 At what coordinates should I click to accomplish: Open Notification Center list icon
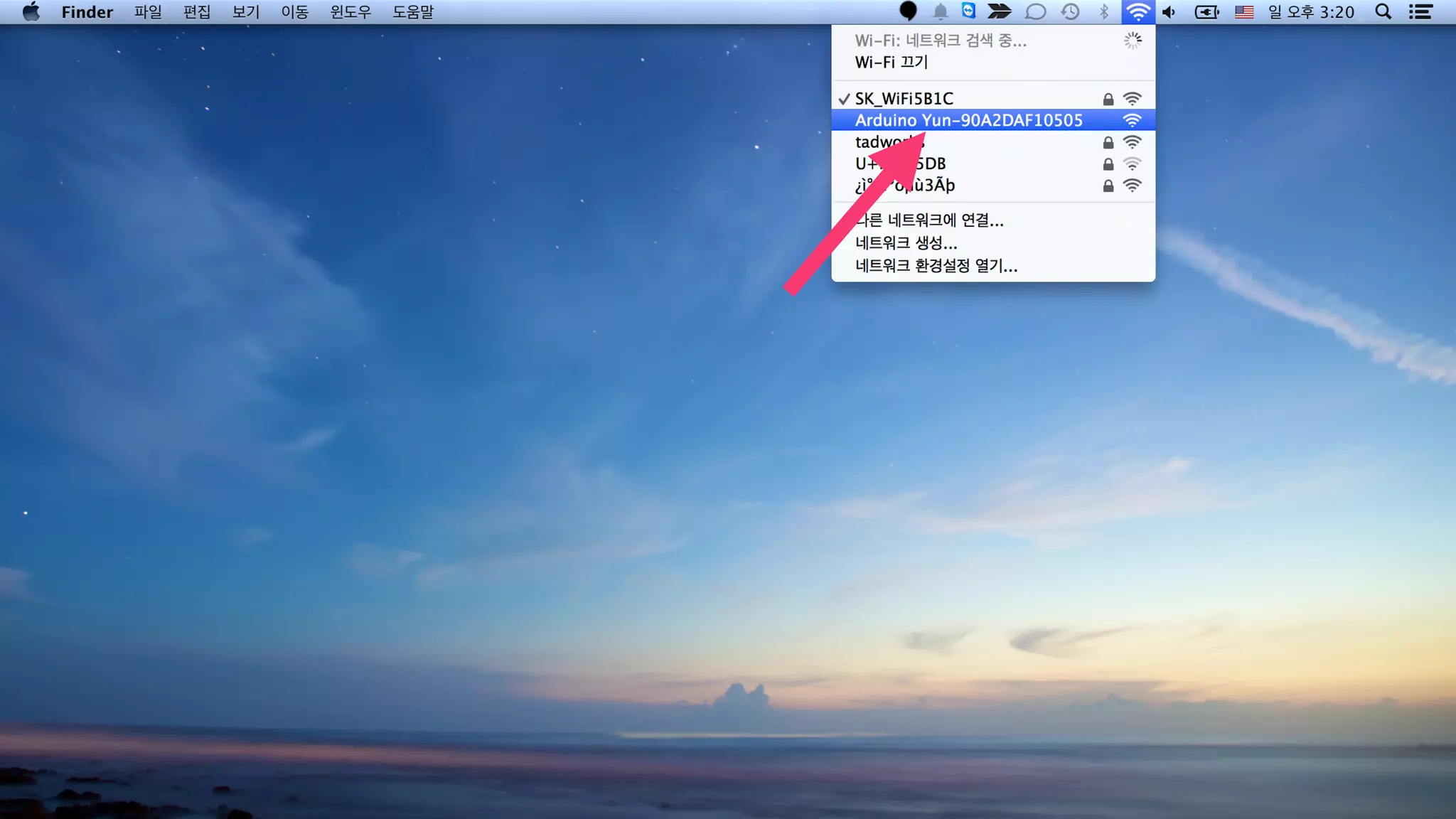coord(1420,12)
